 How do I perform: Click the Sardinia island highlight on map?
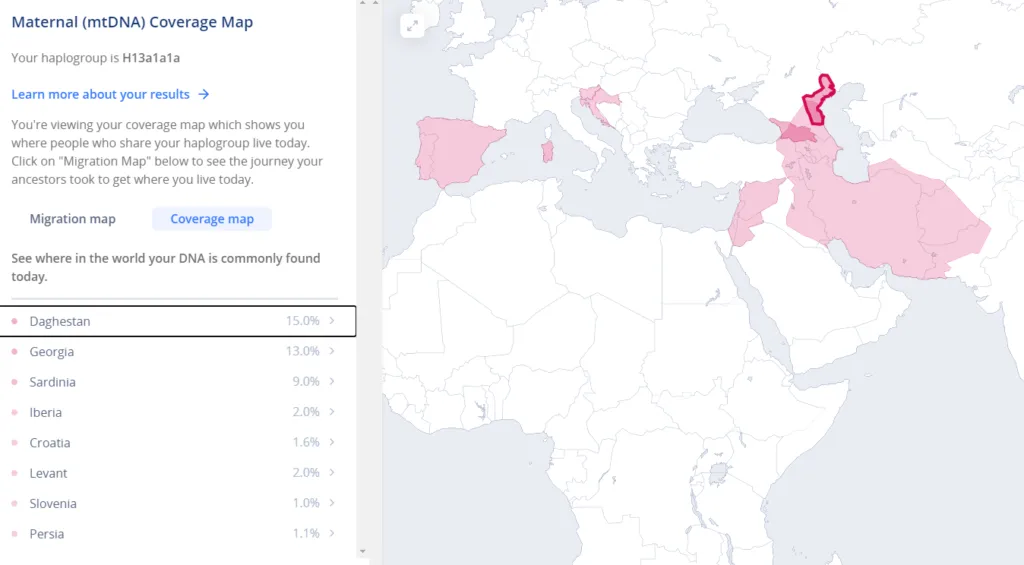(x=547, y=151)
